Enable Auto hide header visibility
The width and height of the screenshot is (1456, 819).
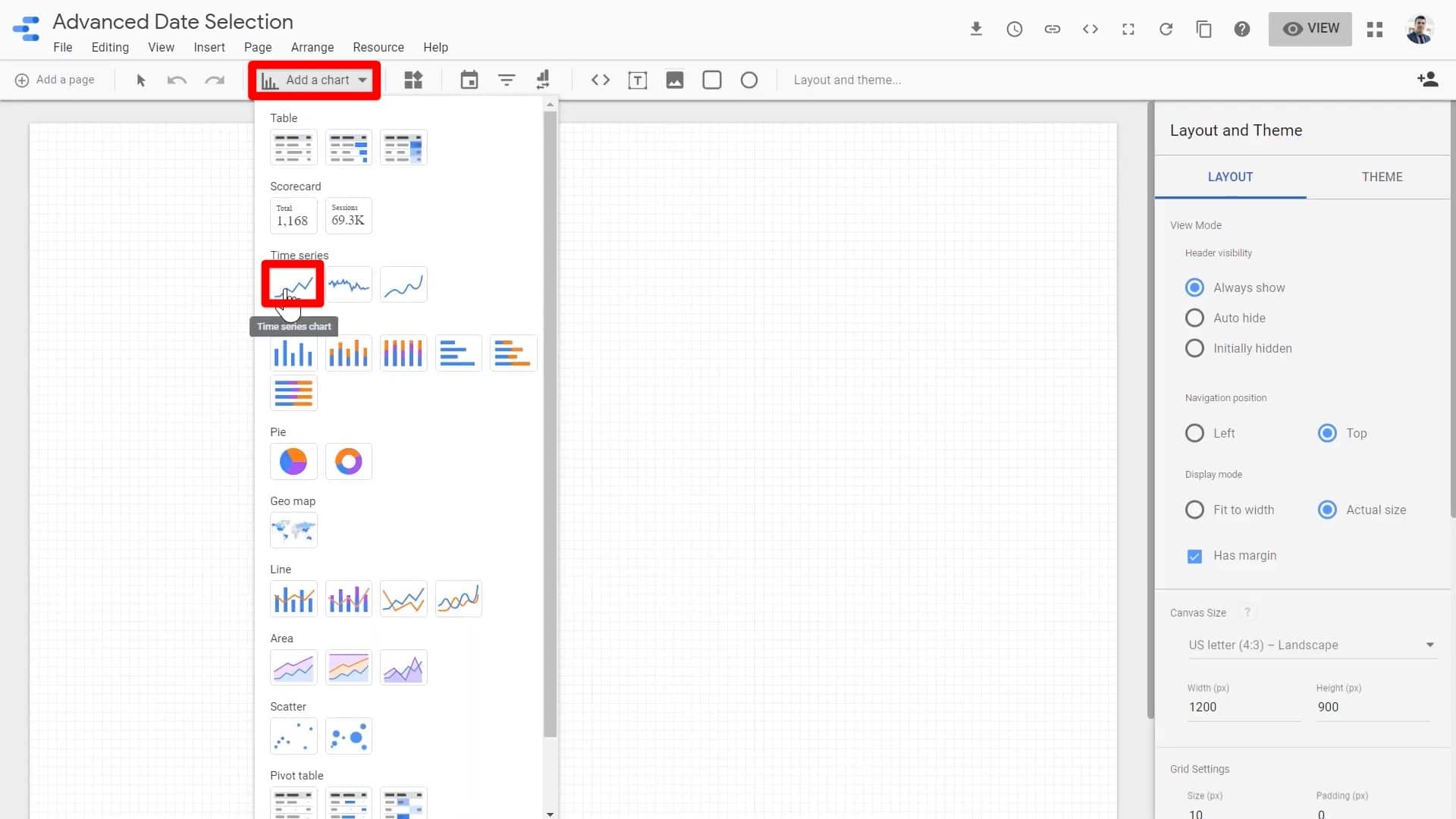coord(1194,318)
